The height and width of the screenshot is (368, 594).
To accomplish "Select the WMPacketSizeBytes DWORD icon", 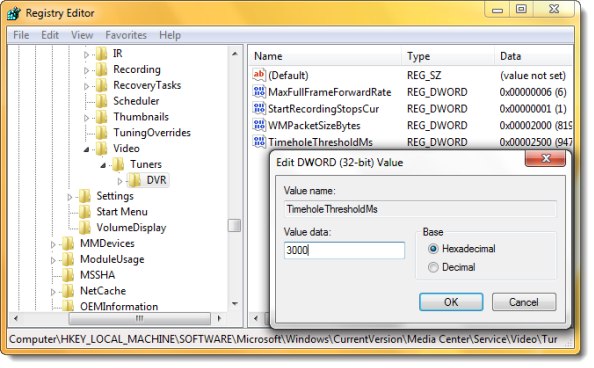I will point(259,125).
